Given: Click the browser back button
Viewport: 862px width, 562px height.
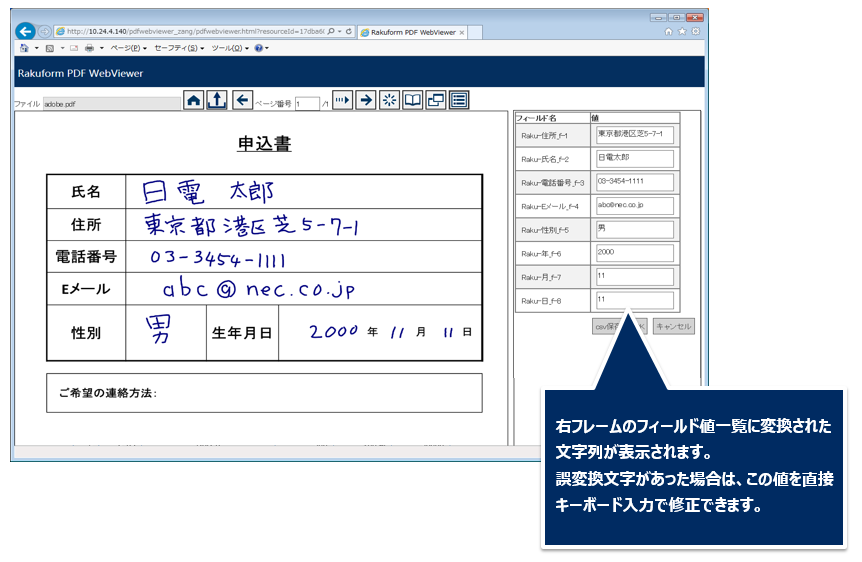Looking at the screenshot, I should tap(26, 32).
